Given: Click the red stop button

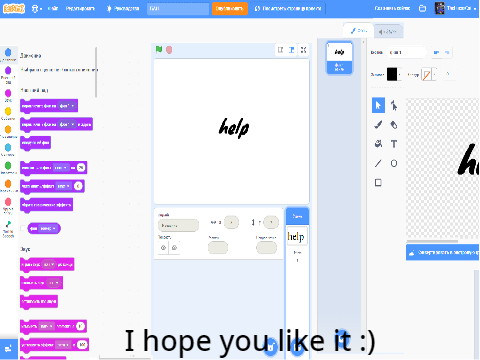Looking at the screenshot, I should pyautogui.click(x=169, y=50).
